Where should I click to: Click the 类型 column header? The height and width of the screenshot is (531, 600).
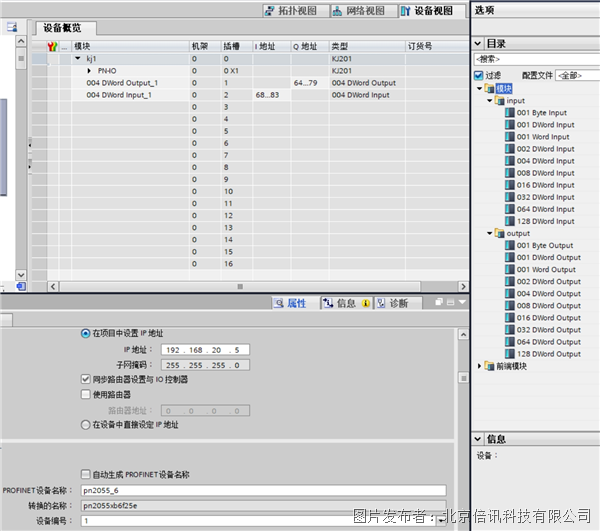click(367, 46)
